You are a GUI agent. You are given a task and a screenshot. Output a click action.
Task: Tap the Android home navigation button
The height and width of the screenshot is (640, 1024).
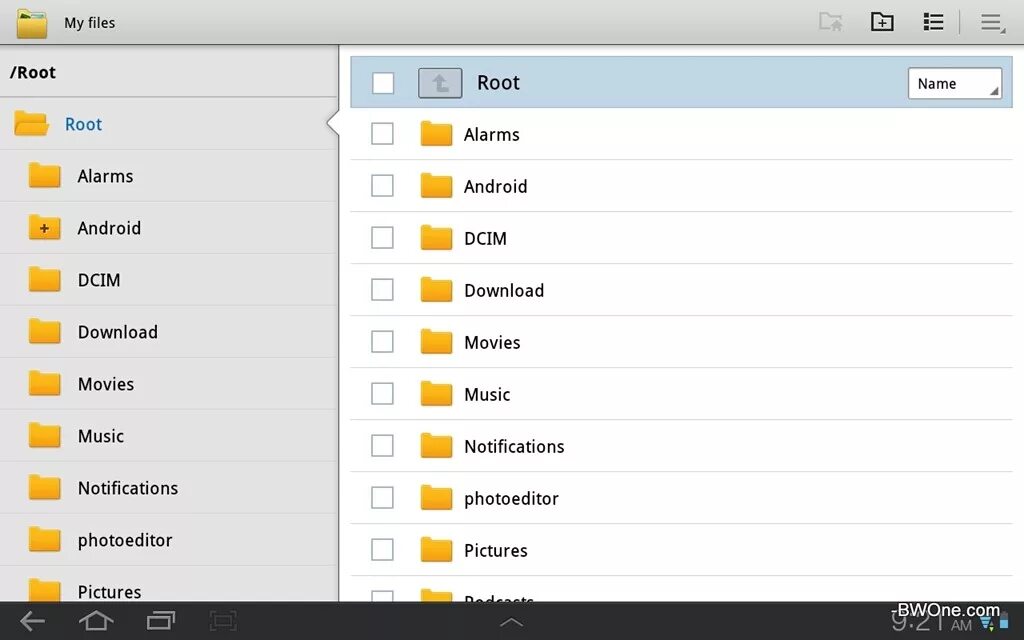click(96, 620)
